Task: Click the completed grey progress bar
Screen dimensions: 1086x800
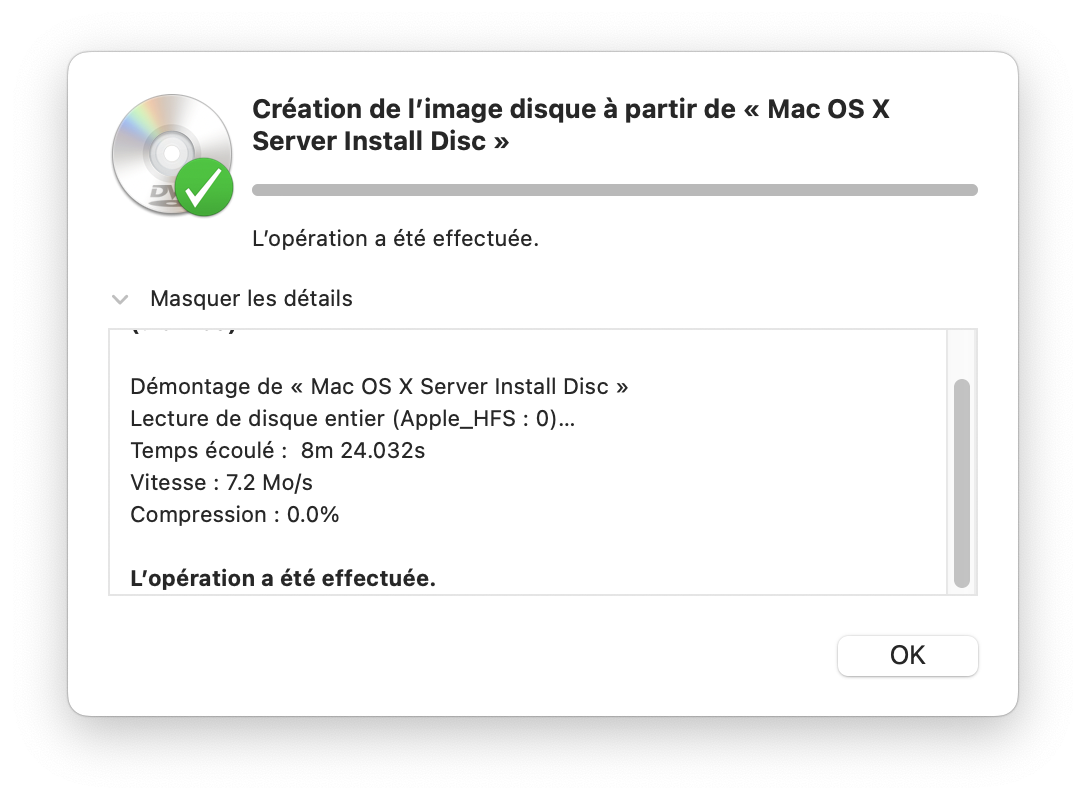Action: [614, 190]
